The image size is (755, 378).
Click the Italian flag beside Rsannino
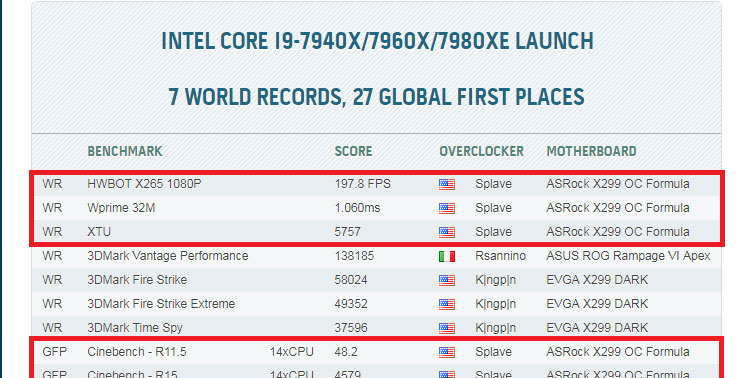tap(446, 257)
